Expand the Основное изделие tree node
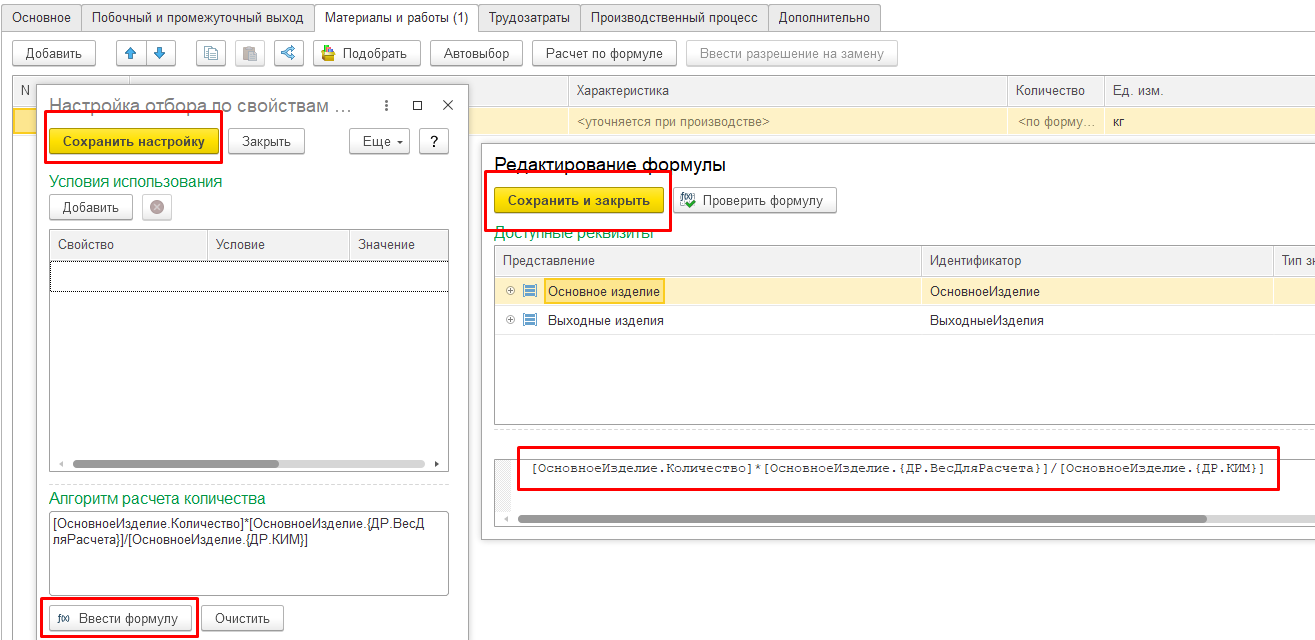The height and width of the screenshot is (640, 1315). coord(510,291)
